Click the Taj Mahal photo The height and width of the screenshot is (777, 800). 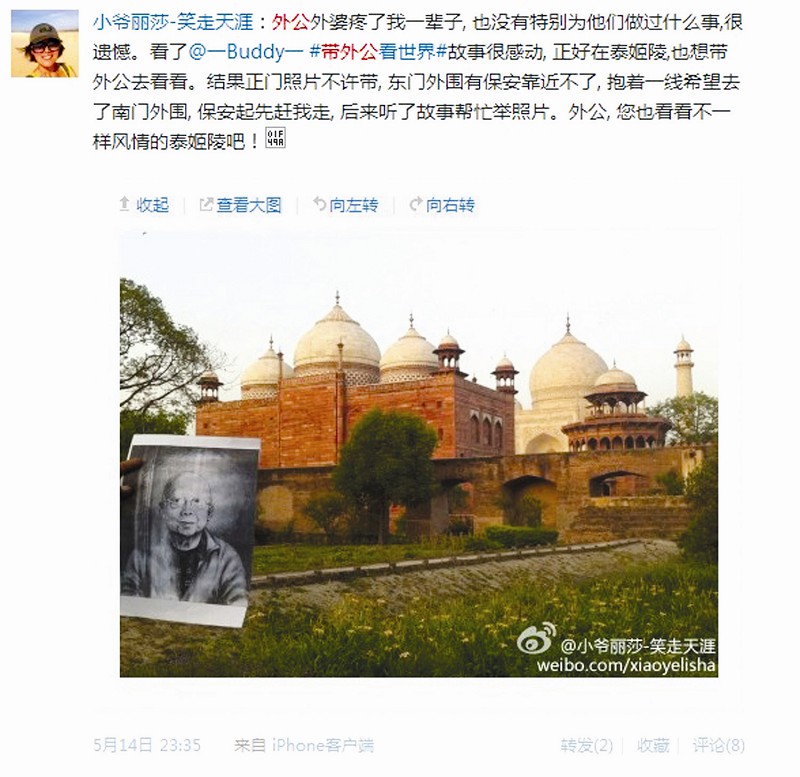[418, 453]
